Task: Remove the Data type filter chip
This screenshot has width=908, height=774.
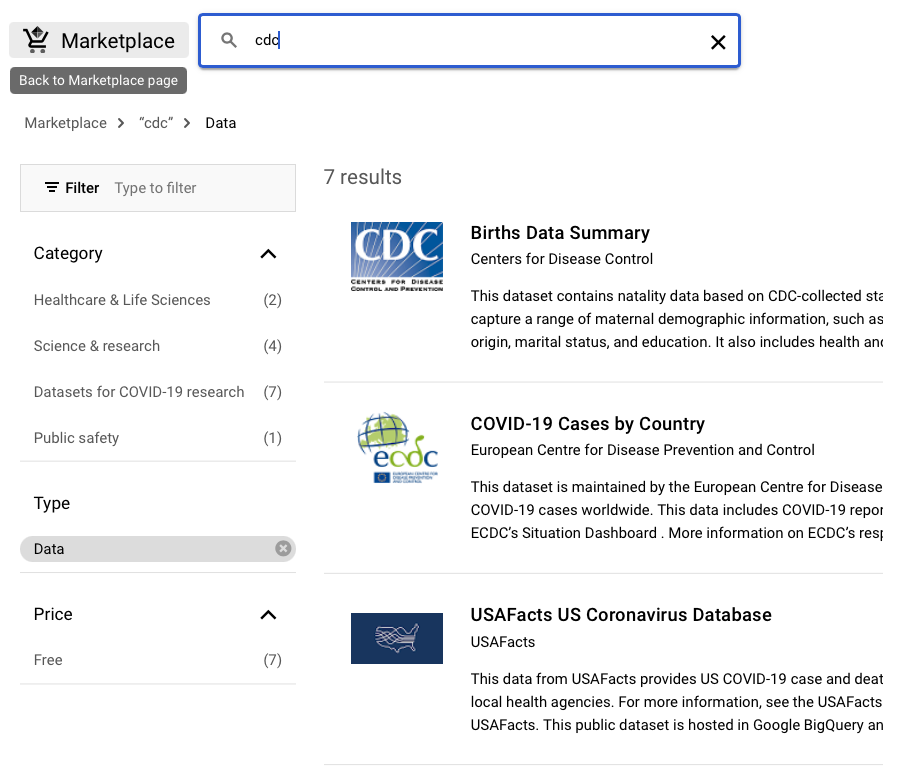Action: point(283,548)
